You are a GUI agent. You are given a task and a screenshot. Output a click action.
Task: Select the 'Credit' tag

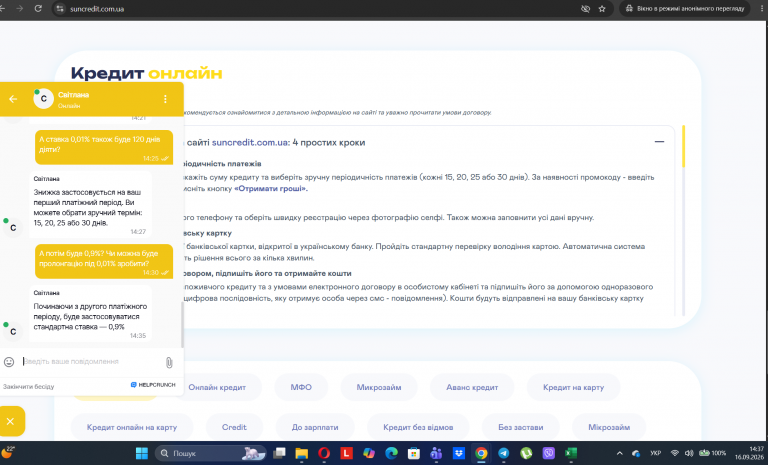pos(234,427)
